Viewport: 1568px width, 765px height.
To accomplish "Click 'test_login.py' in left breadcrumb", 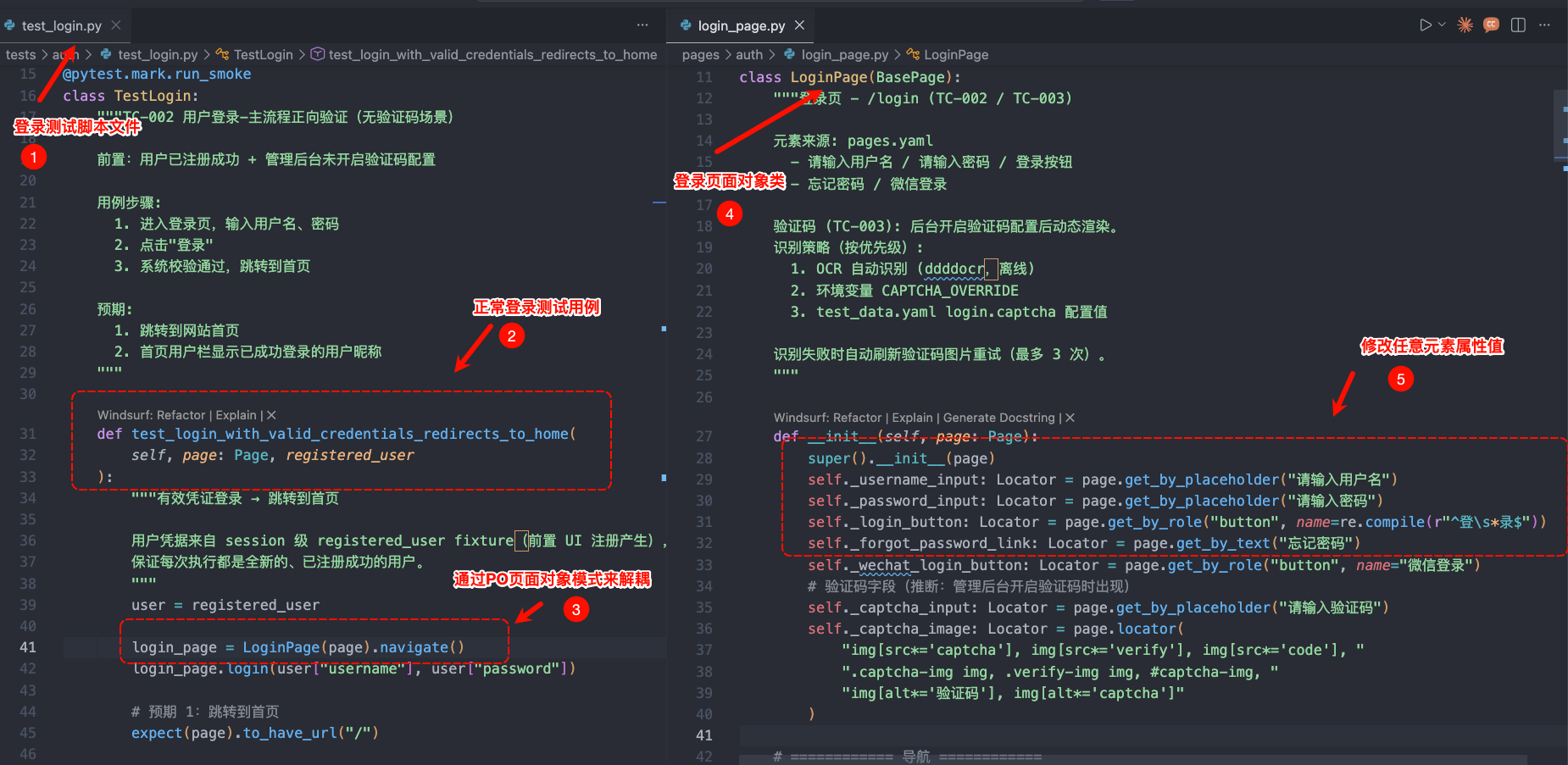I will click(158, 54).
